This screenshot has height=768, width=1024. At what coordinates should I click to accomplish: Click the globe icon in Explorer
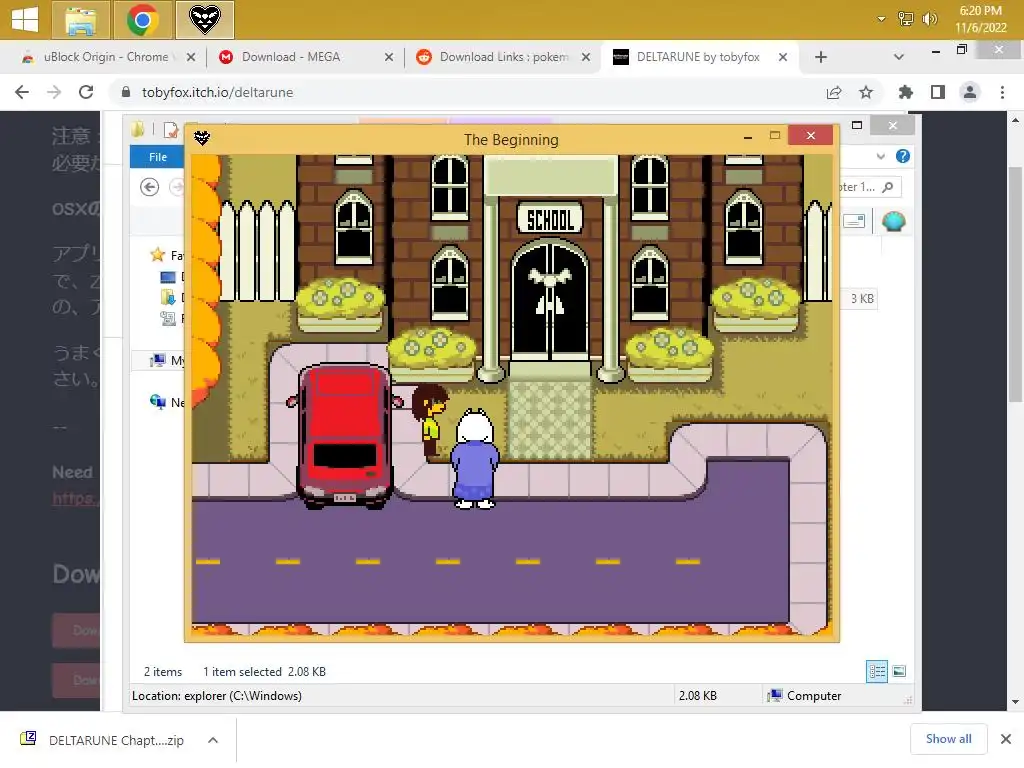pyautogui.click(x=893, y=221)
